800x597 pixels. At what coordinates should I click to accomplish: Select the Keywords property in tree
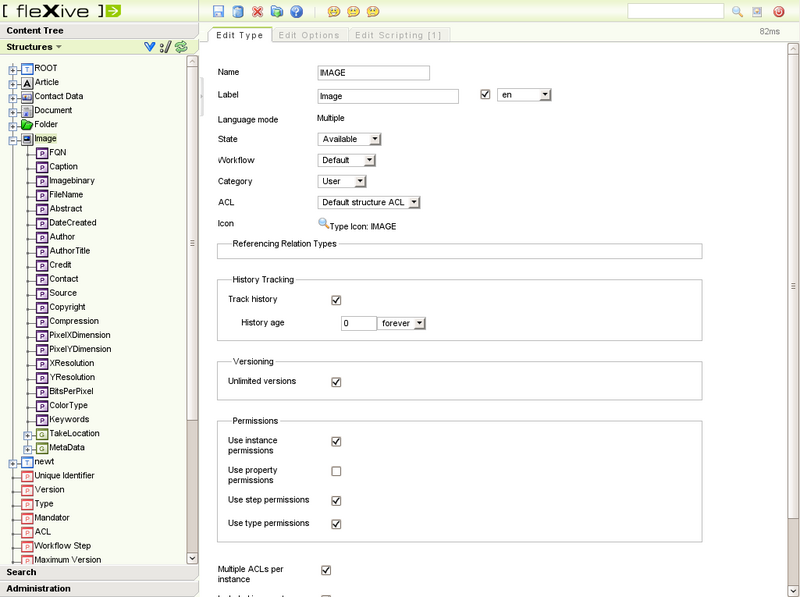coord(69,419)
